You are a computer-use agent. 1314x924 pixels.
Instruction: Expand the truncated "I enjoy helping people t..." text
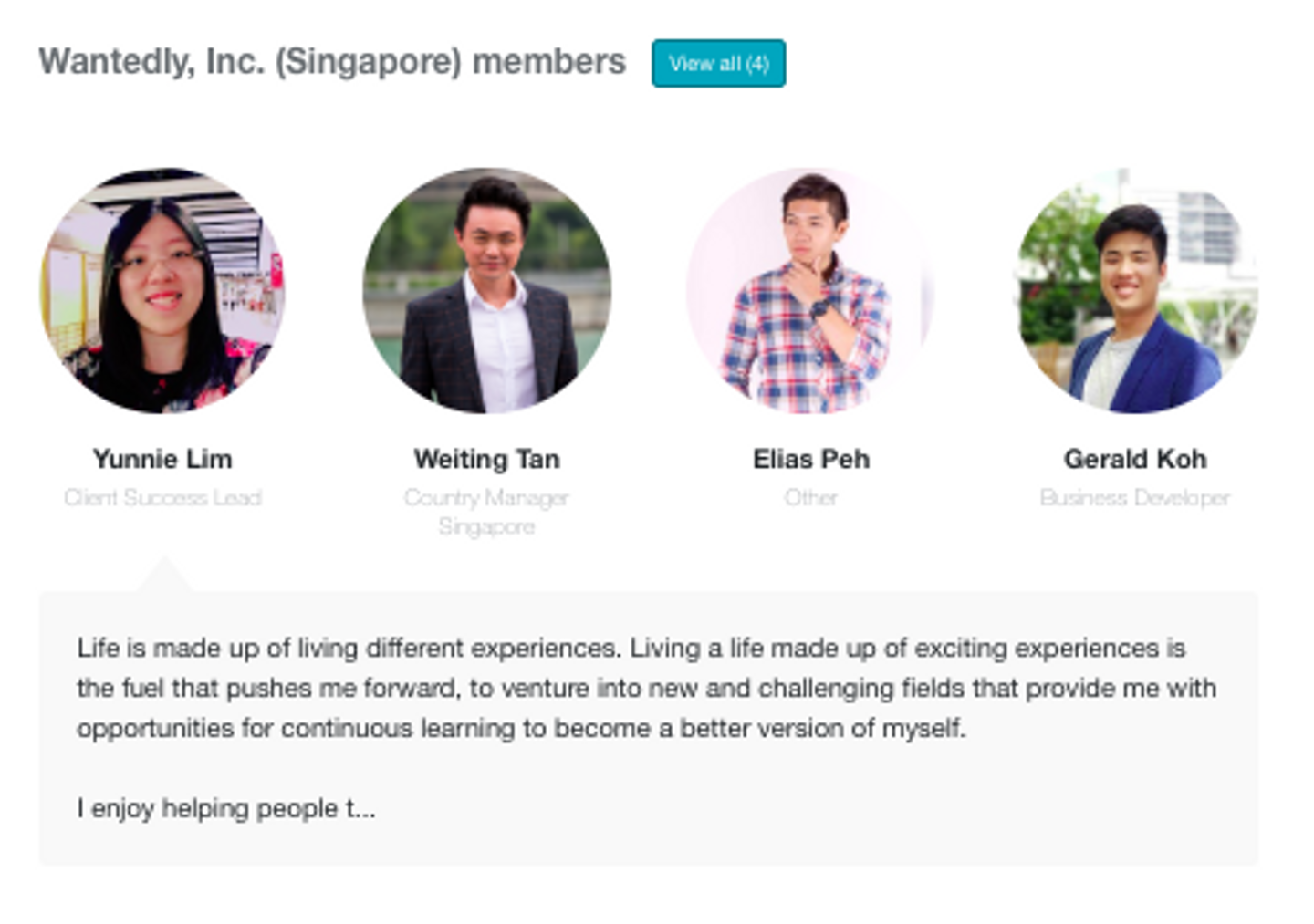pyautogui.click(x=226, y=809)
